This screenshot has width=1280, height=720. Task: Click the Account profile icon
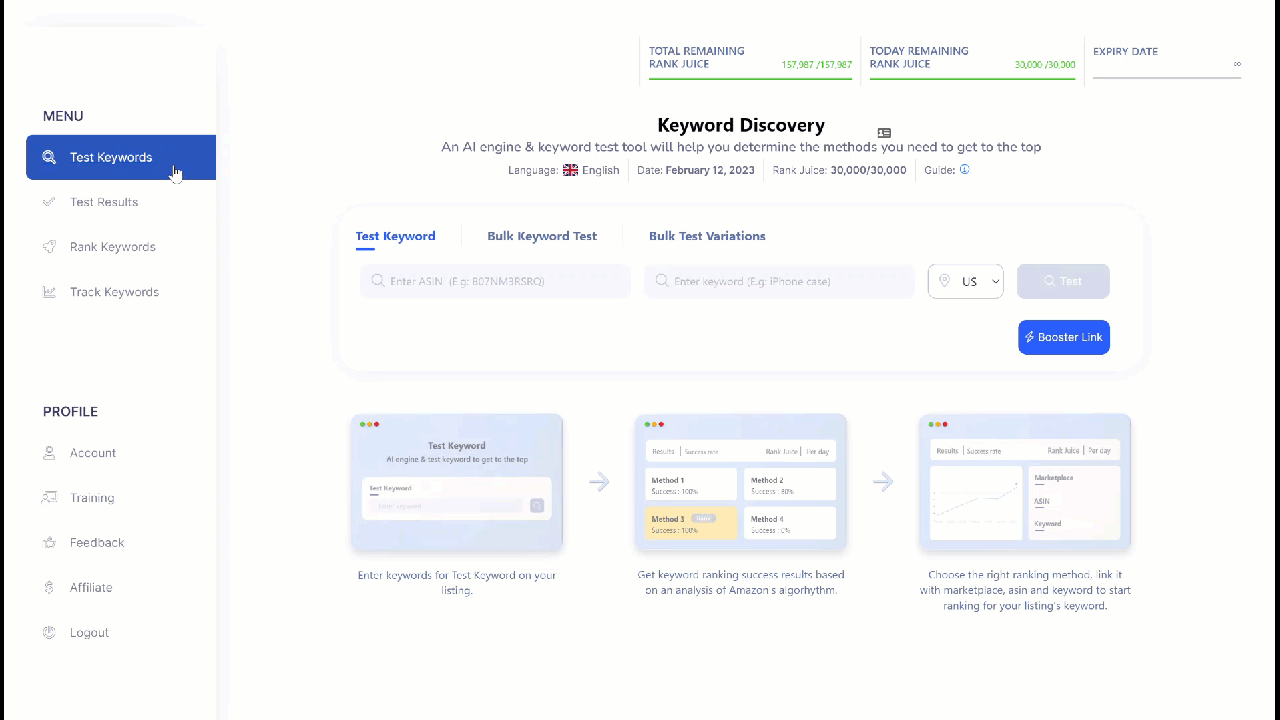tap(49, 453)
